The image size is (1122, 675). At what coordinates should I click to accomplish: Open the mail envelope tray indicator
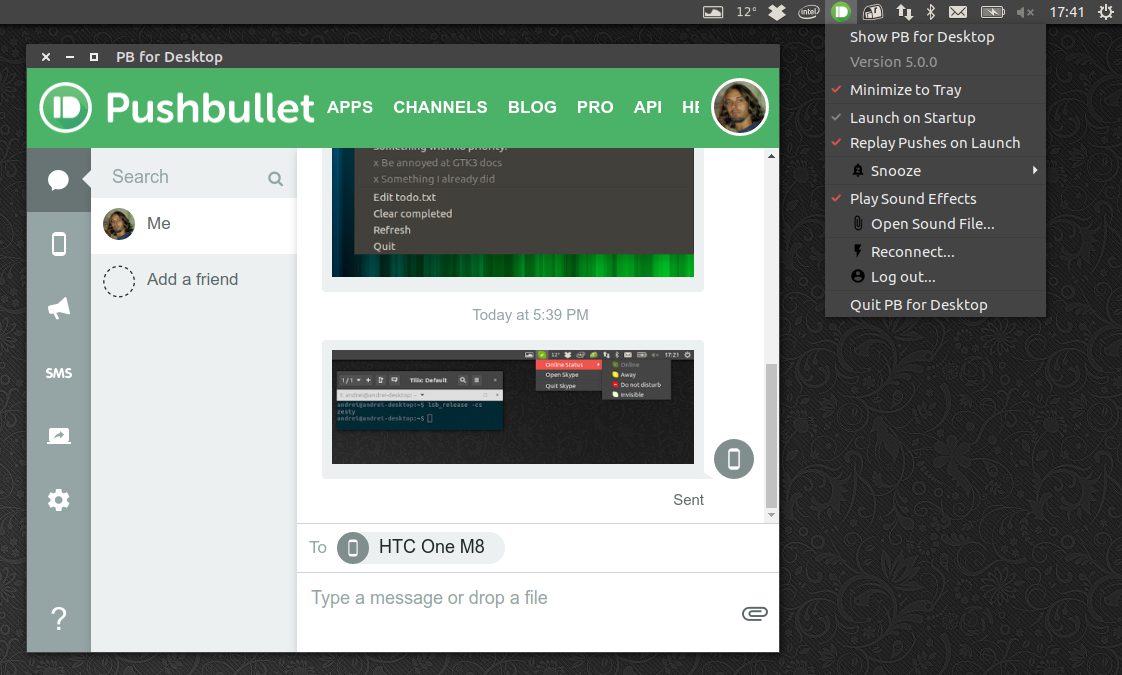coord(958,11)
